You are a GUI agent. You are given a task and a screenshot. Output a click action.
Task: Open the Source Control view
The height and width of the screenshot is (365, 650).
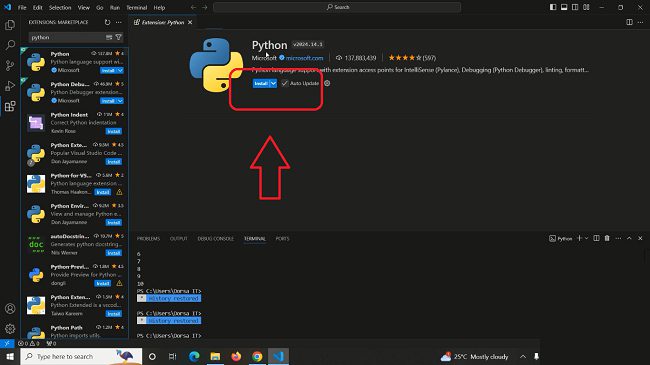[x=10, y=65]
